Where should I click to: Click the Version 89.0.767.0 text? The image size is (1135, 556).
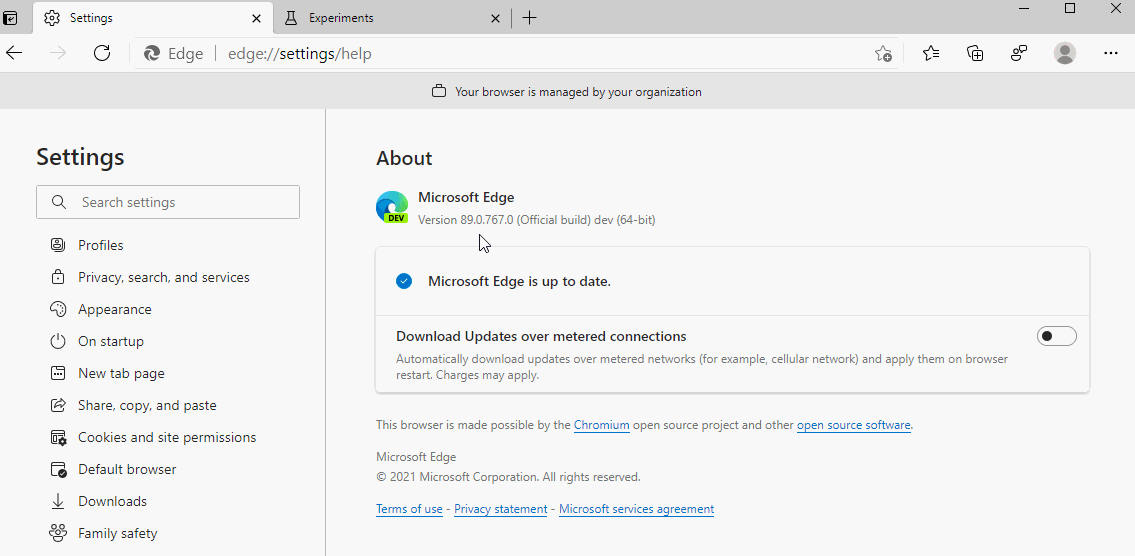pos(536,219)
